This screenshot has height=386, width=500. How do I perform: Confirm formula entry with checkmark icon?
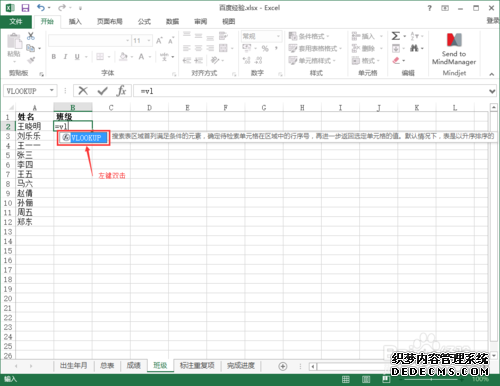pyautogui.click(x=102, y=91)
